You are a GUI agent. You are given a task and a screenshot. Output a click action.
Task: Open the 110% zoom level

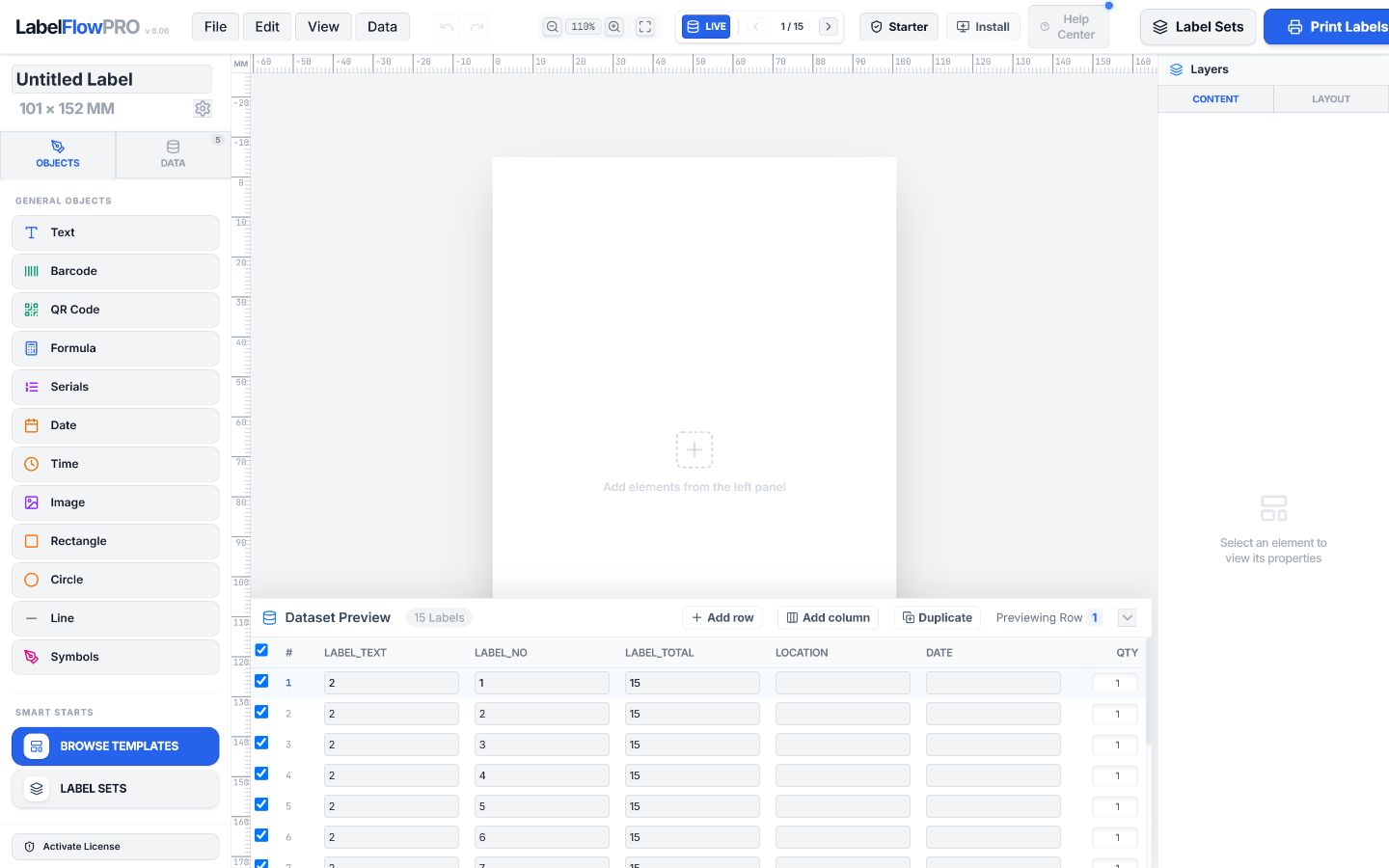click(x=583, y=27)
